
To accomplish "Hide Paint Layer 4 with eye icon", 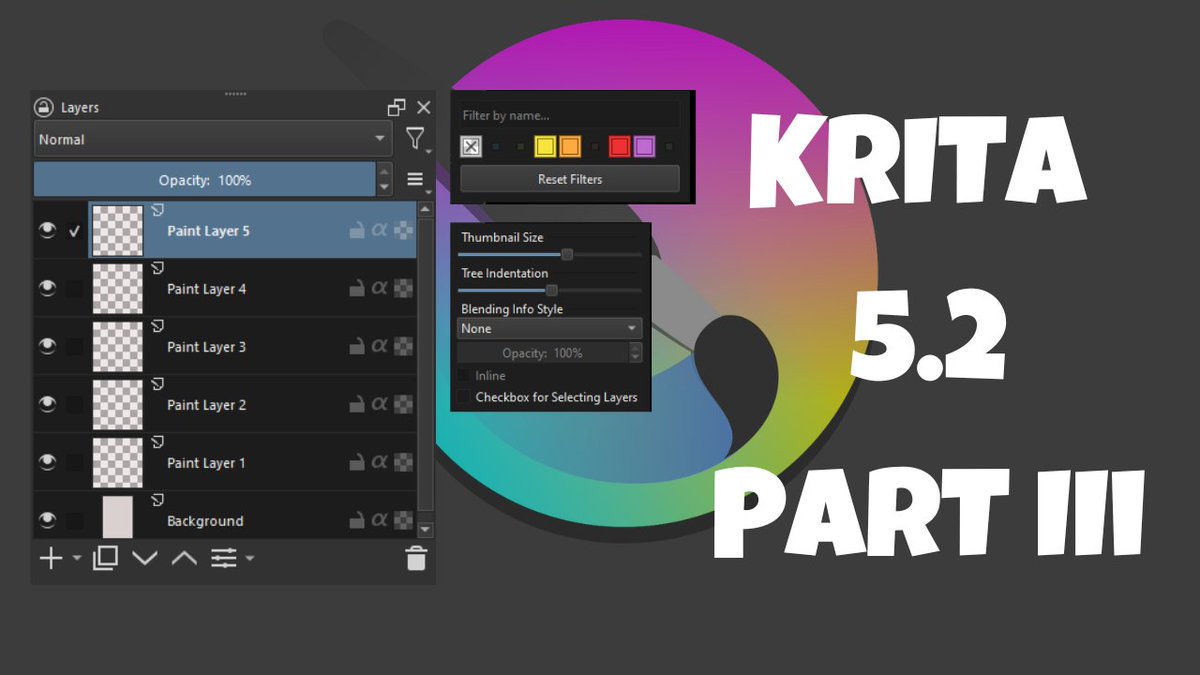I will coord(46,289).
